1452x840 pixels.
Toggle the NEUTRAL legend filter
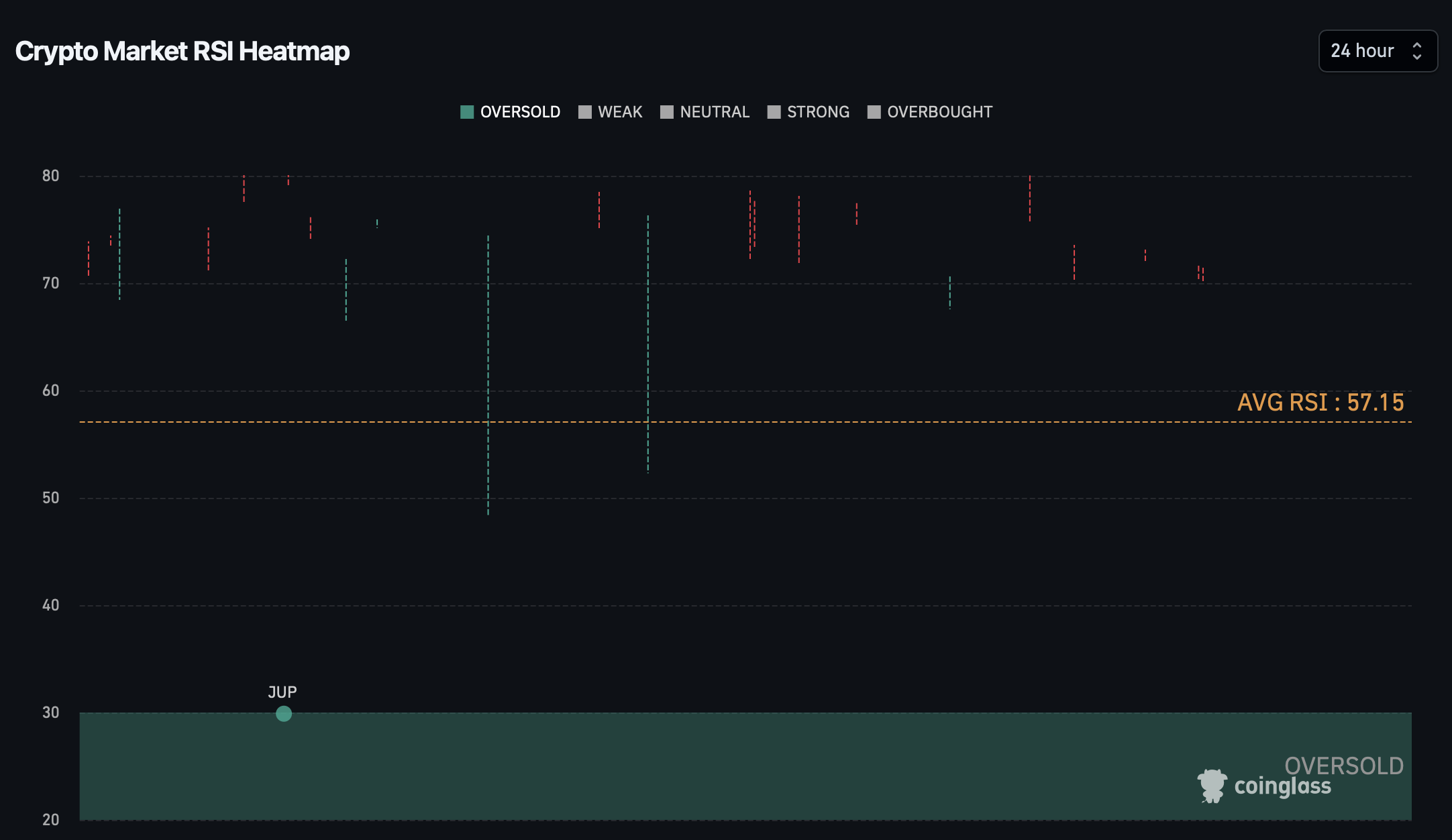tap(705, 112)
